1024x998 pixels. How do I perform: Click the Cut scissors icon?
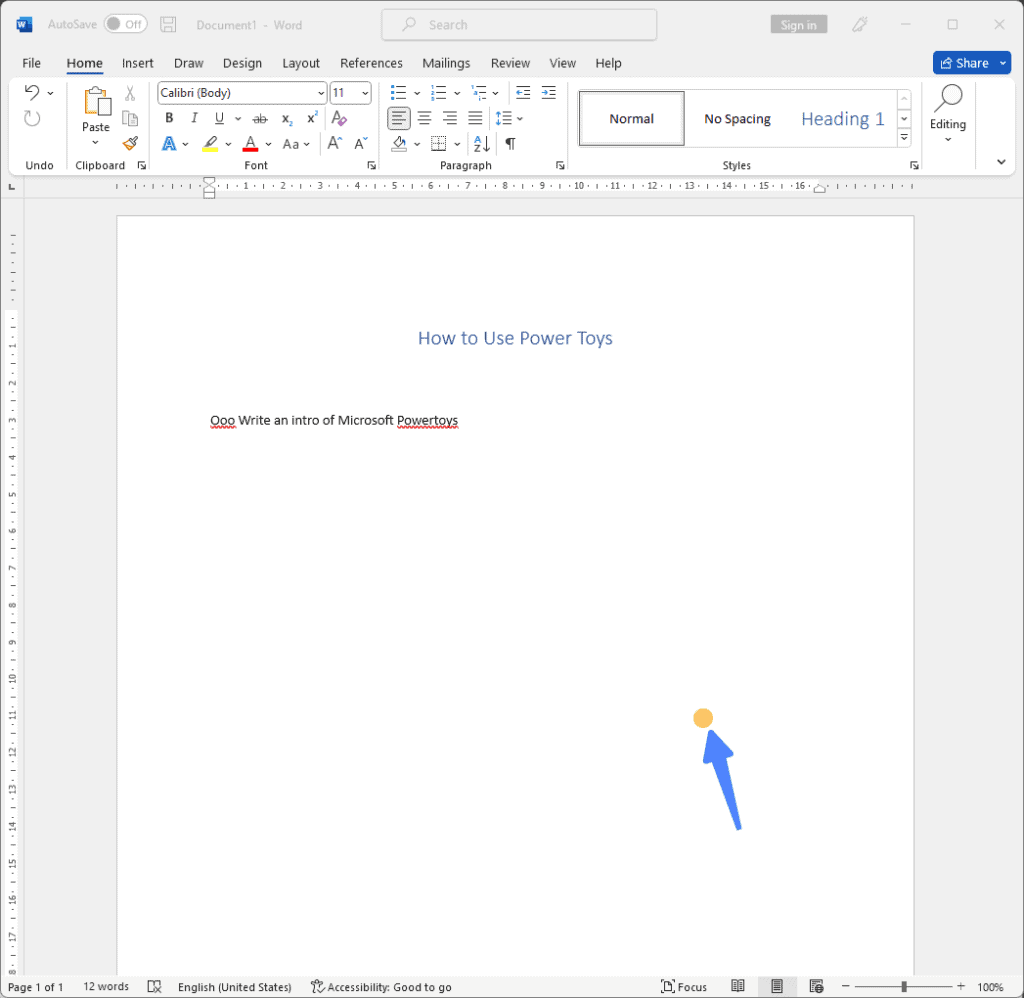point(130,93)
